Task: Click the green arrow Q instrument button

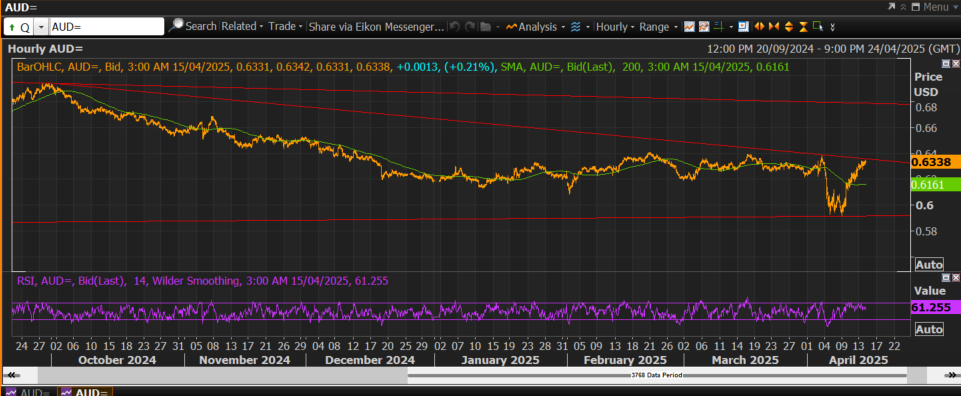Action: (x=18, y=27)
